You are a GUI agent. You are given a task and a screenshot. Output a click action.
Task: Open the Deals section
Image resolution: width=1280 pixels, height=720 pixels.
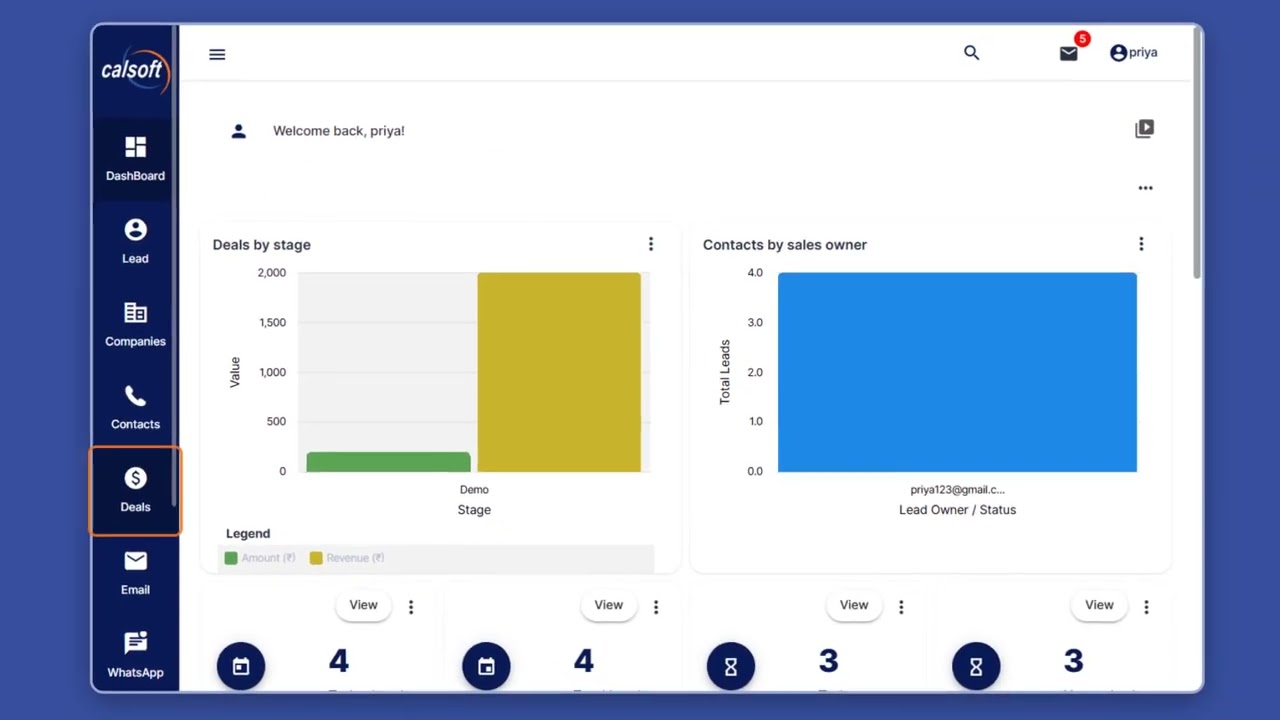136,491
